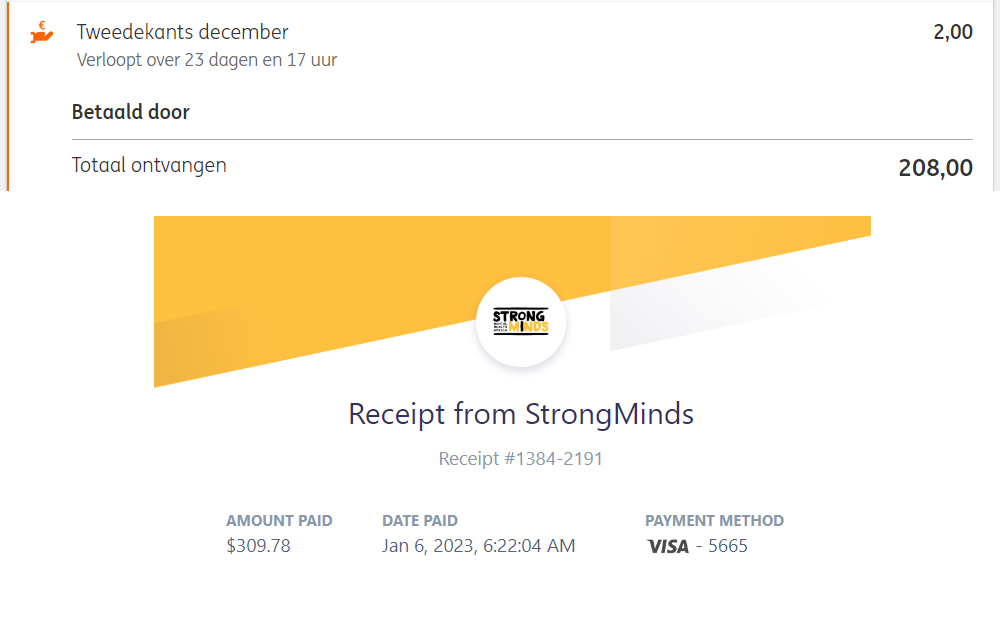Viewport: 1000px width, 628px height.
Task: Click the 'AMOUNT PAID' label
Action: pyautogui.click(x=279, y=521)
